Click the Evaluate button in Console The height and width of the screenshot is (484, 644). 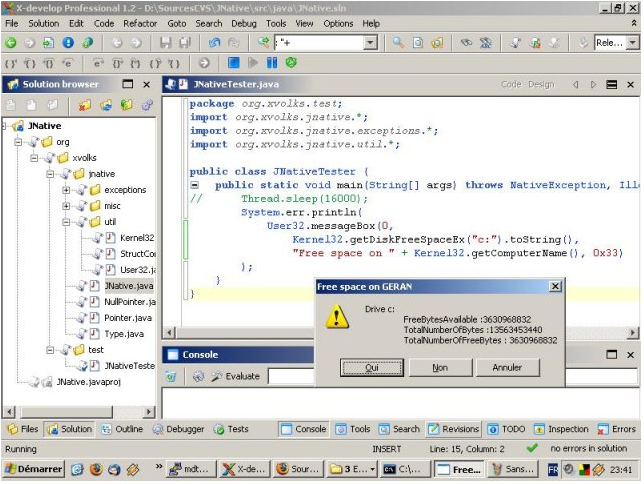click(236, 376)
